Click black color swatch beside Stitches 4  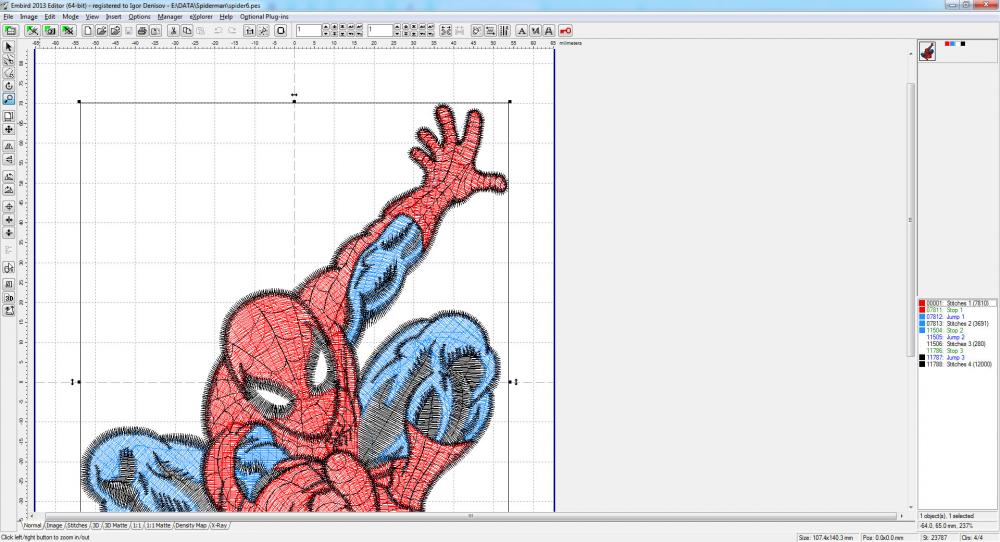click(922, 364)
